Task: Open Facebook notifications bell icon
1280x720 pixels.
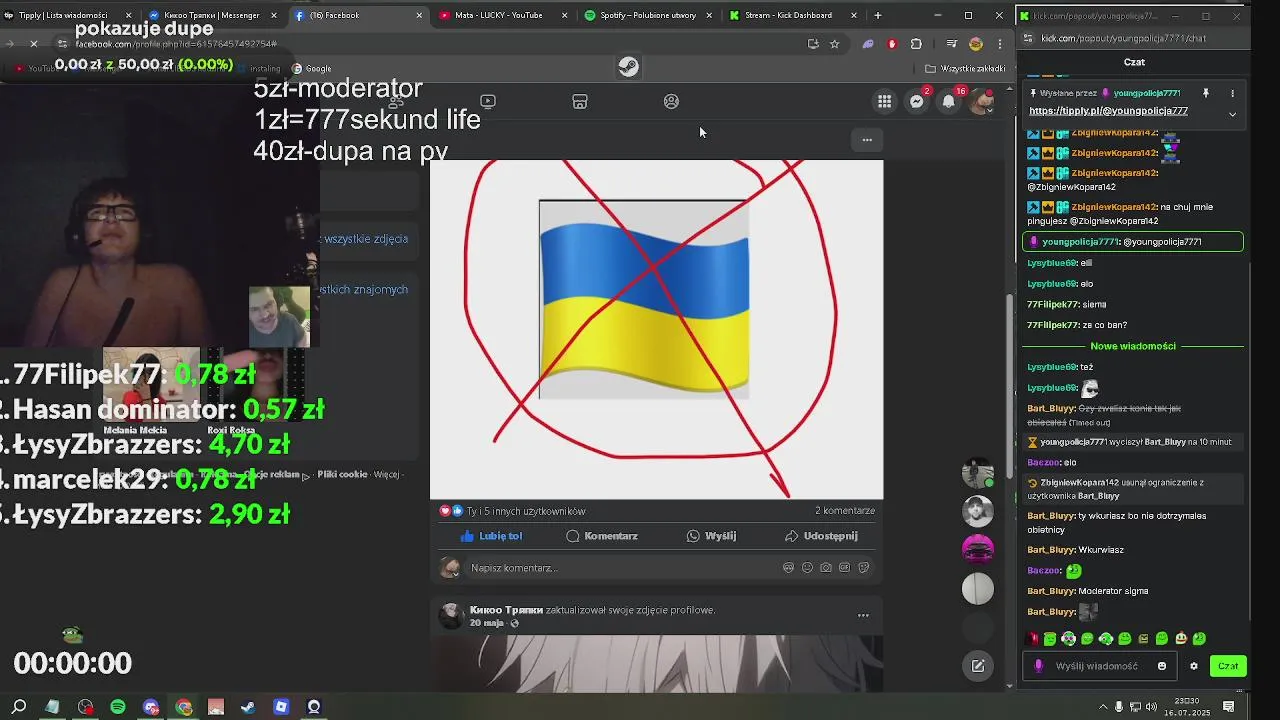Action: tap(949, 101)
